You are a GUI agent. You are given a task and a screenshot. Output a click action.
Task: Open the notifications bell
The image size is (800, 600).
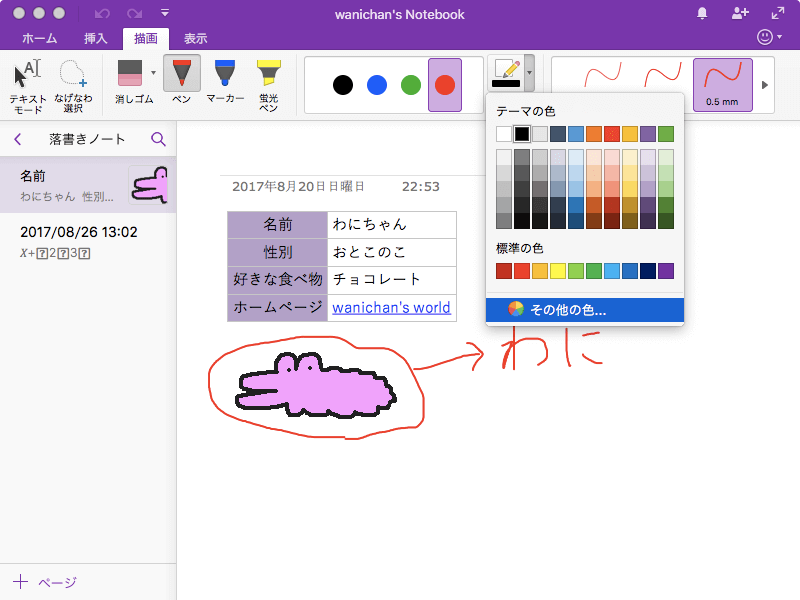click(x=702, y=13)
